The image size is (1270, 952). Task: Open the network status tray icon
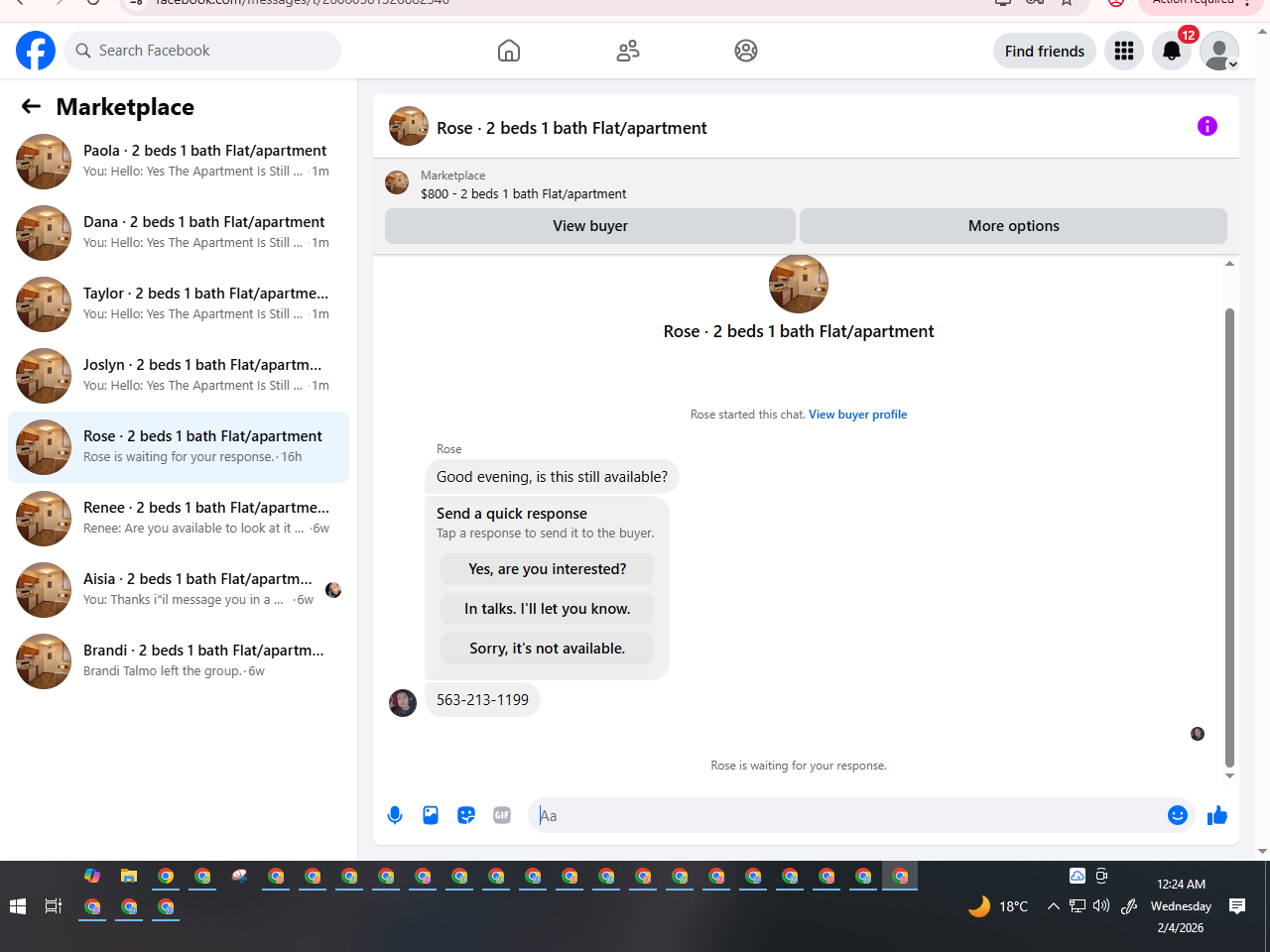click(1078, 905)
